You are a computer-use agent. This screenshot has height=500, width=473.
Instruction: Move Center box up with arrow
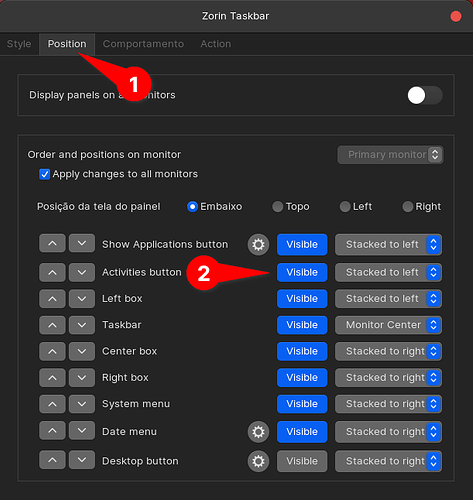(52, 351)
